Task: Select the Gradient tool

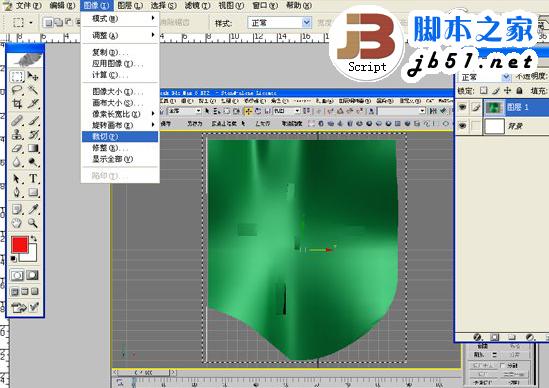Action: pos(33,148)
